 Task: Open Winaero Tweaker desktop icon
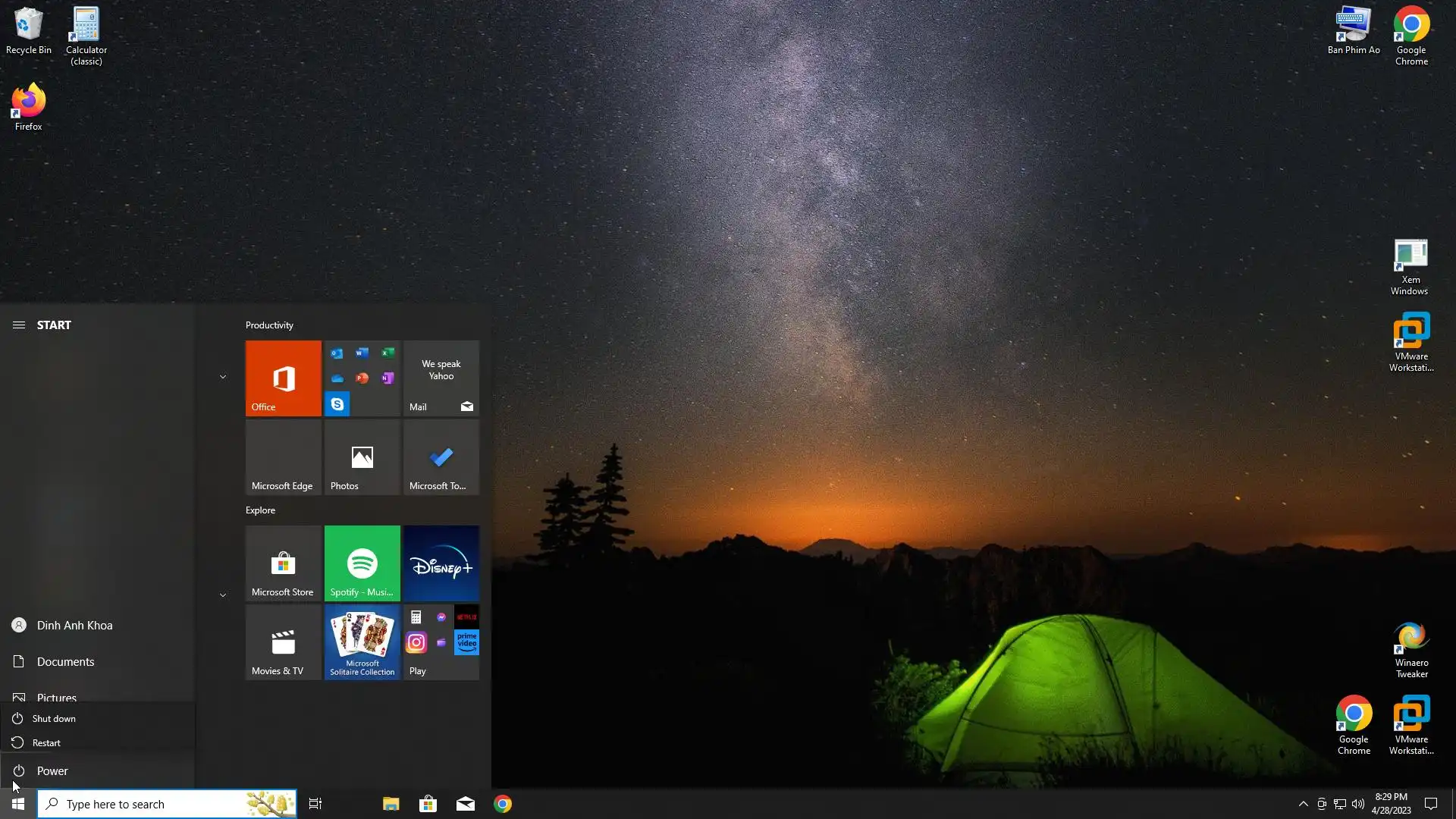coord(1410,649)
